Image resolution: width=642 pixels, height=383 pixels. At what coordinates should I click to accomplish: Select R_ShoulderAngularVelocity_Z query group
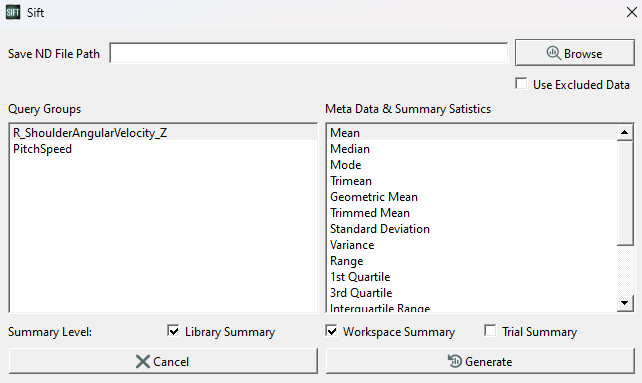coord(163,133)
